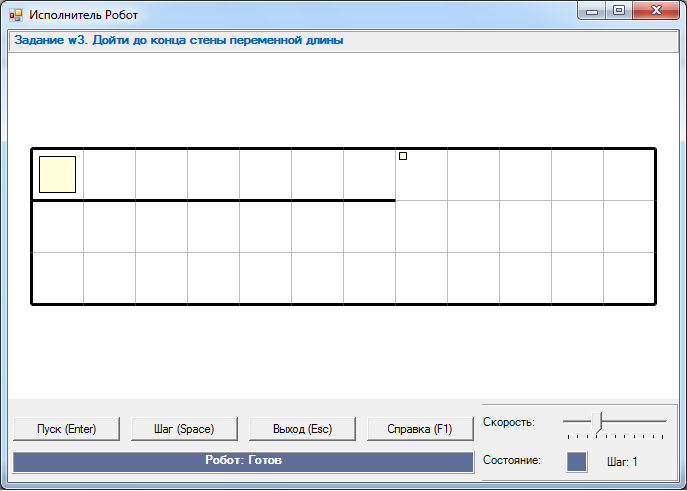This screenshot has height=491, width=687.
Task: Click the grid cell immediately right of the robot
Action: pyautogui.click(x=109, y=174)
